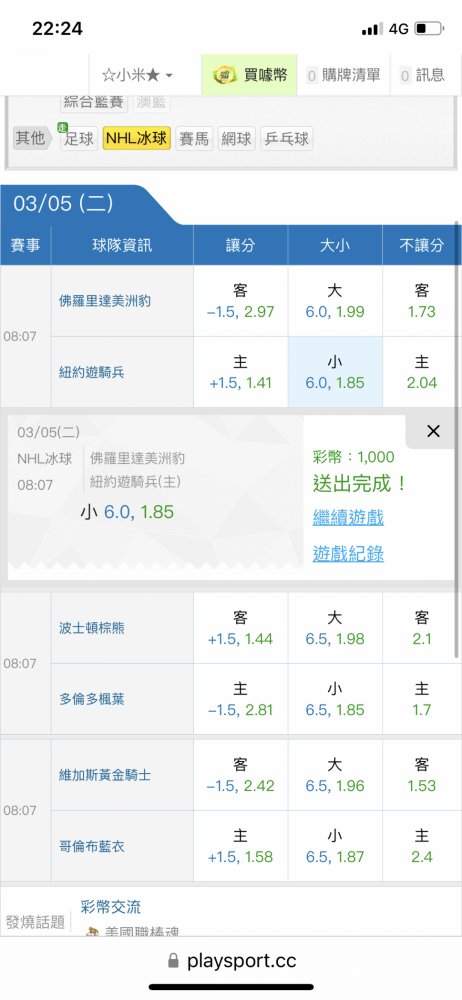Toggle the 小 6.0, 1.85 Rangers bet
The height and width of the screenshot is (1000, 462).
335,372
